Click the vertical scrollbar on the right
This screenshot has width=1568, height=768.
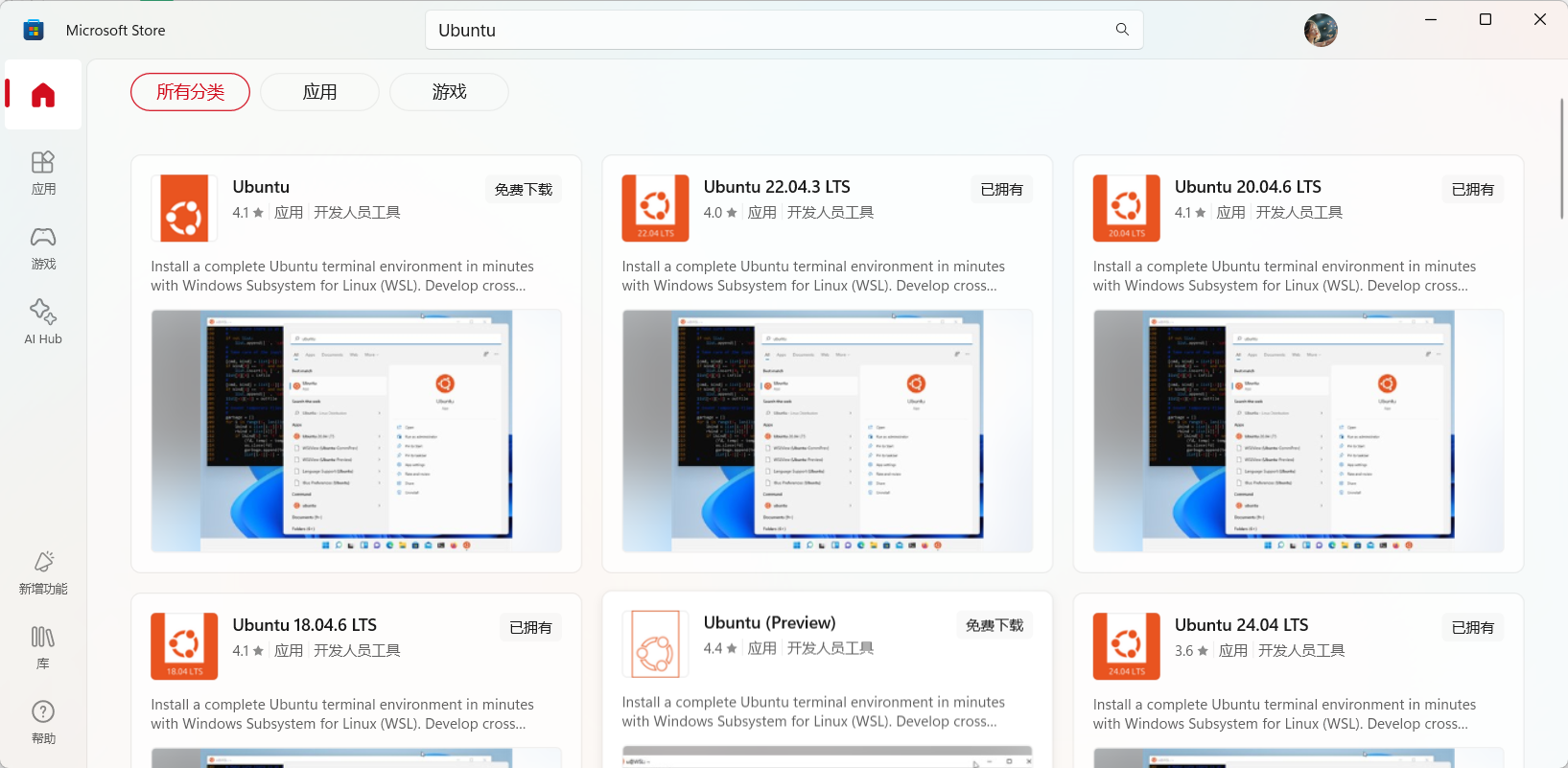[1561, 158]
